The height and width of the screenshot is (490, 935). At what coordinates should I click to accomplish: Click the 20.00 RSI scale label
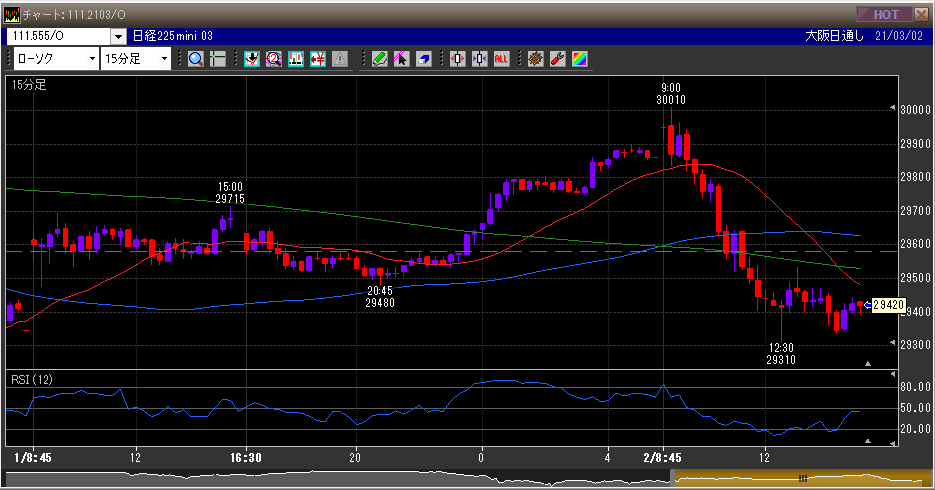point(915,429)
